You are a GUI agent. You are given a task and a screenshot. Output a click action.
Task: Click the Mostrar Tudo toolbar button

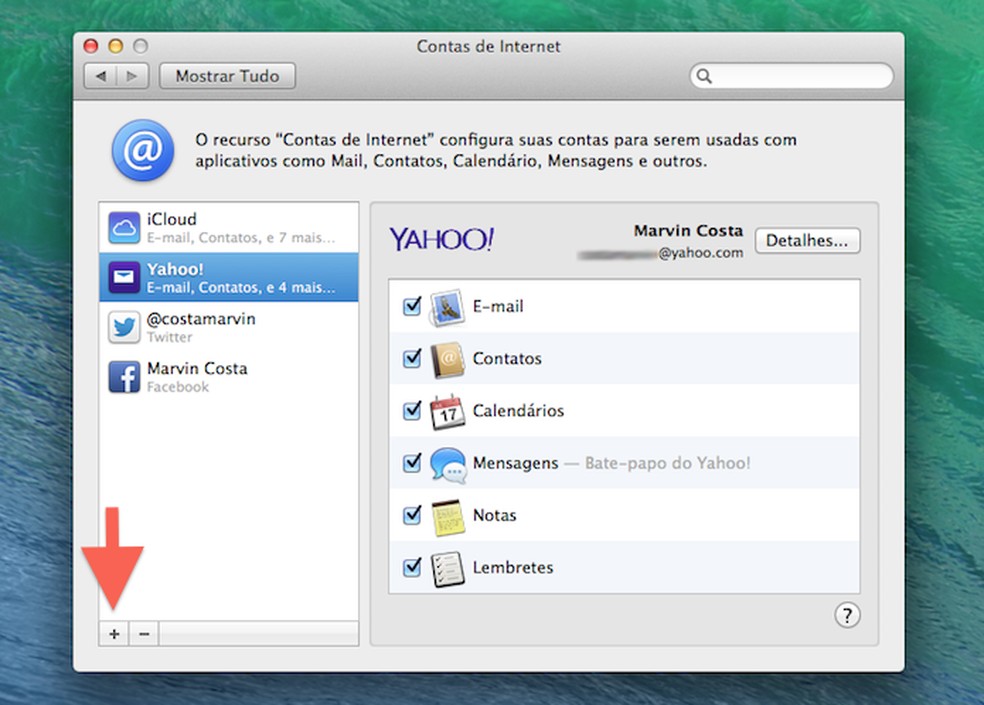(x=226, y=75)
